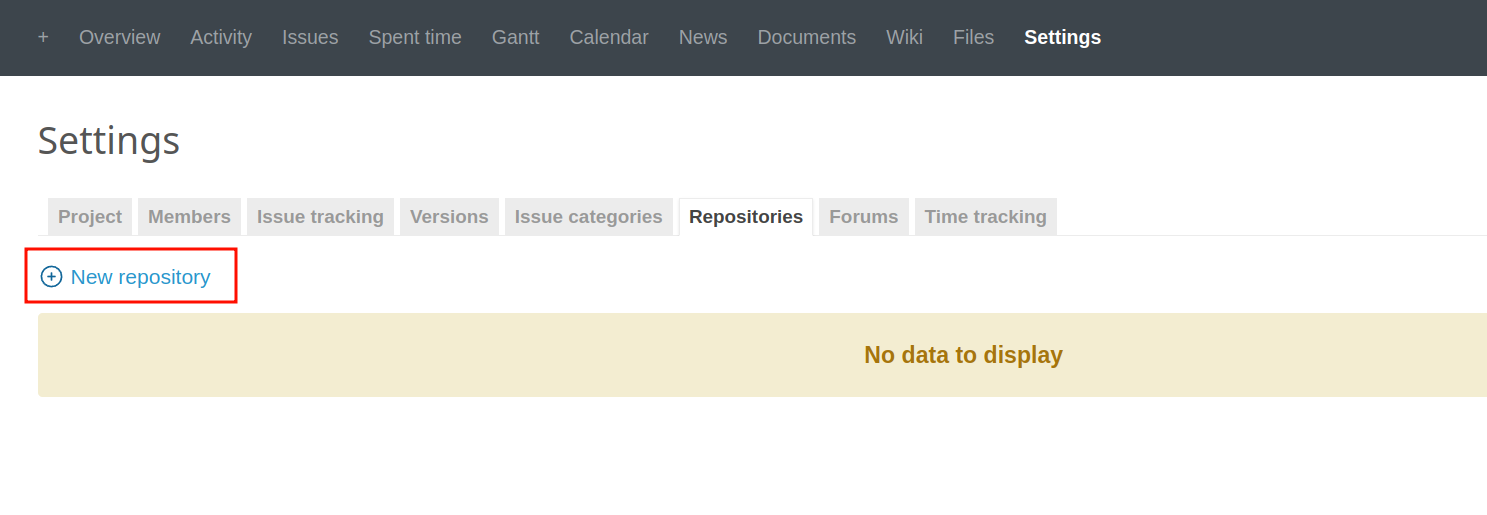The height and width of the screenshot is (515, 1487).
Task: Click the plus icon in the top navigation
Action: [43, 37]
